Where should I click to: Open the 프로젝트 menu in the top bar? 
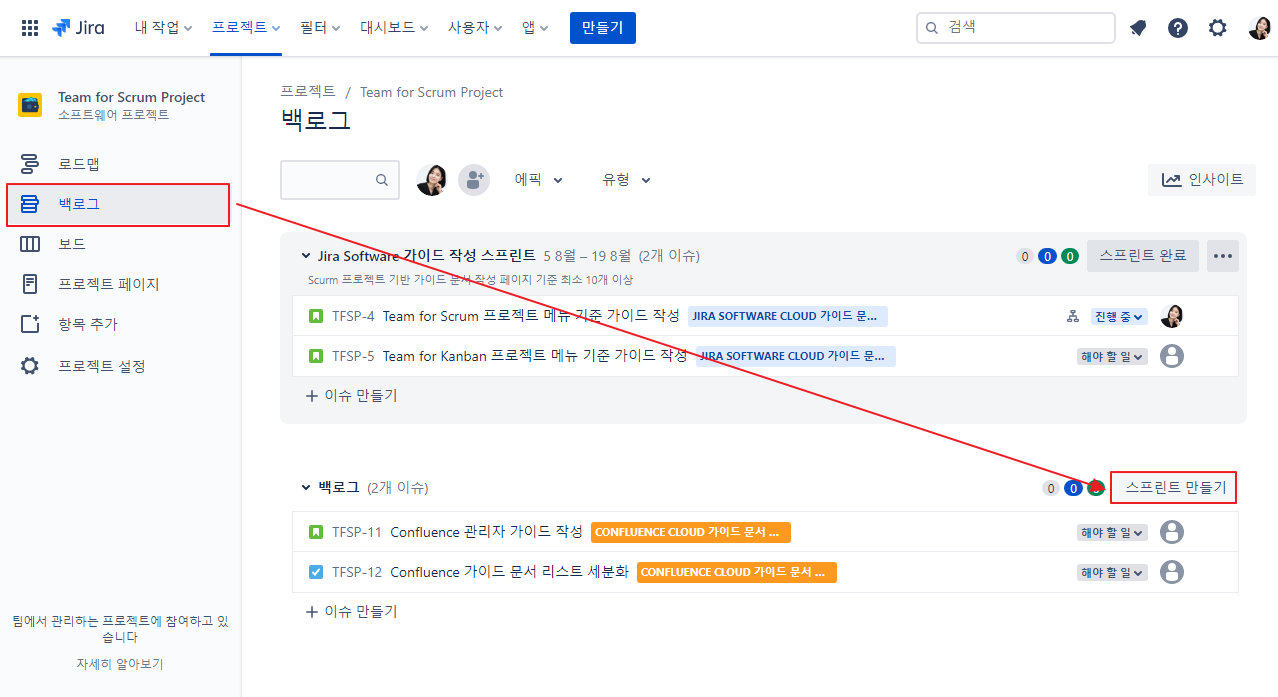coord(246,28)
